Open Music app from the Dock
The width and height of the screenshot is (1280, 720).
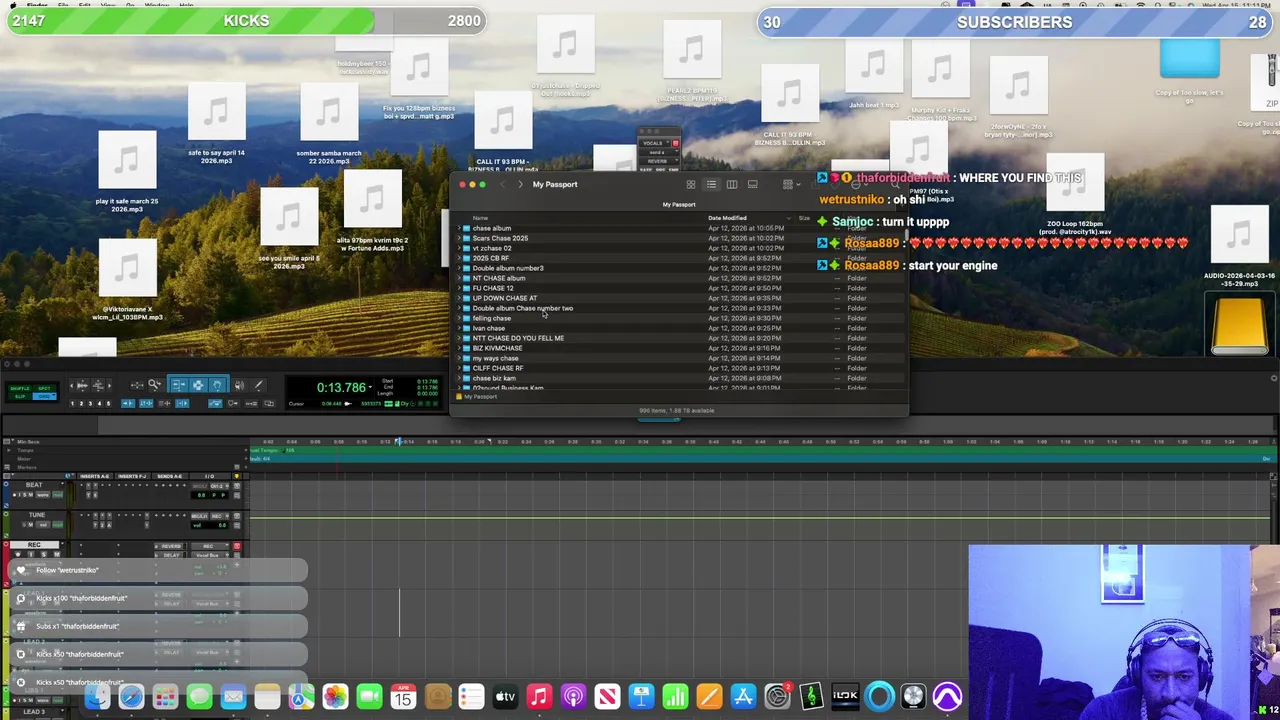[x=539, y=697]
